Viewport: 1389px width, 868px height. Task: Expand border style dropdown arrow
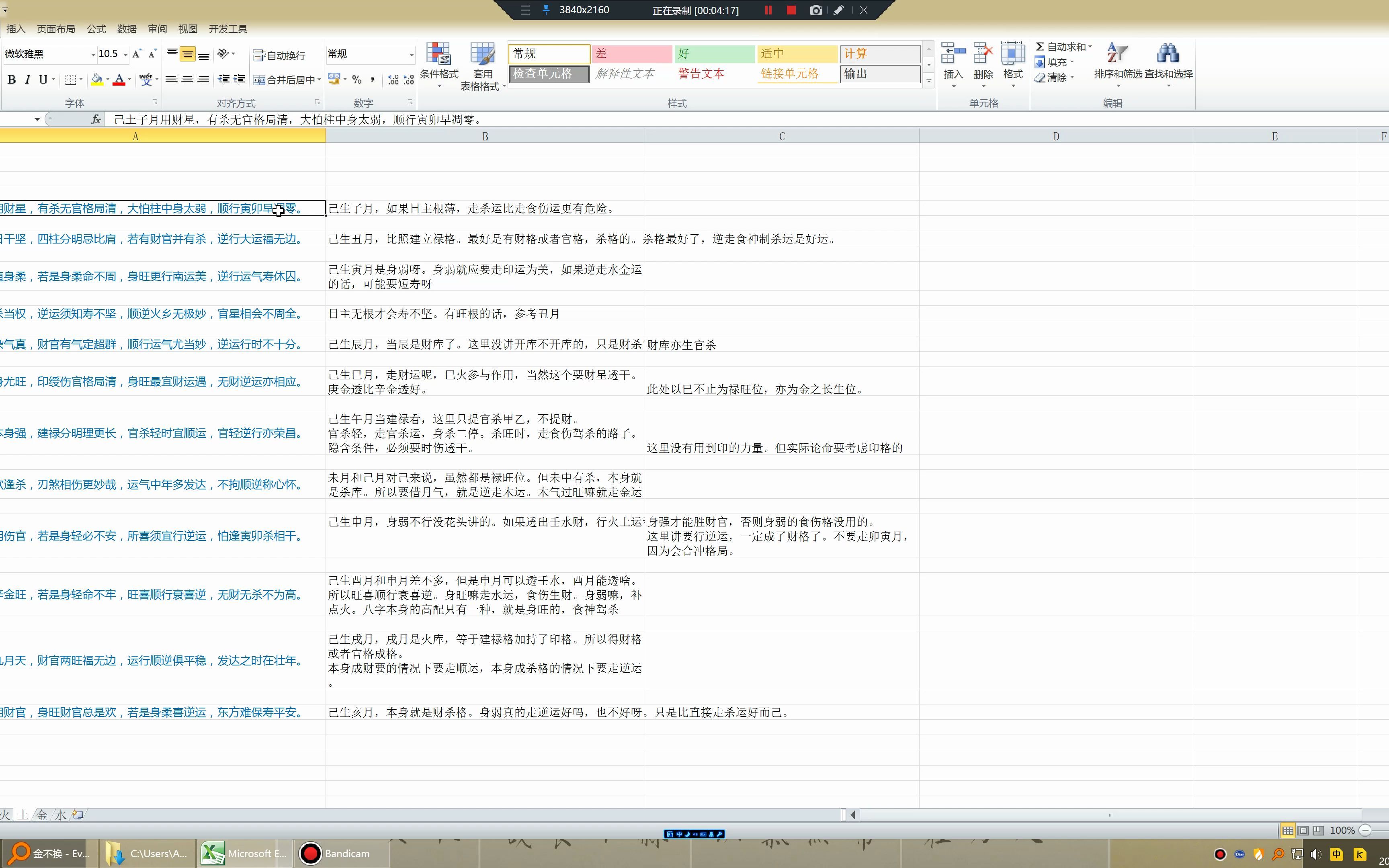click(81, 80)
